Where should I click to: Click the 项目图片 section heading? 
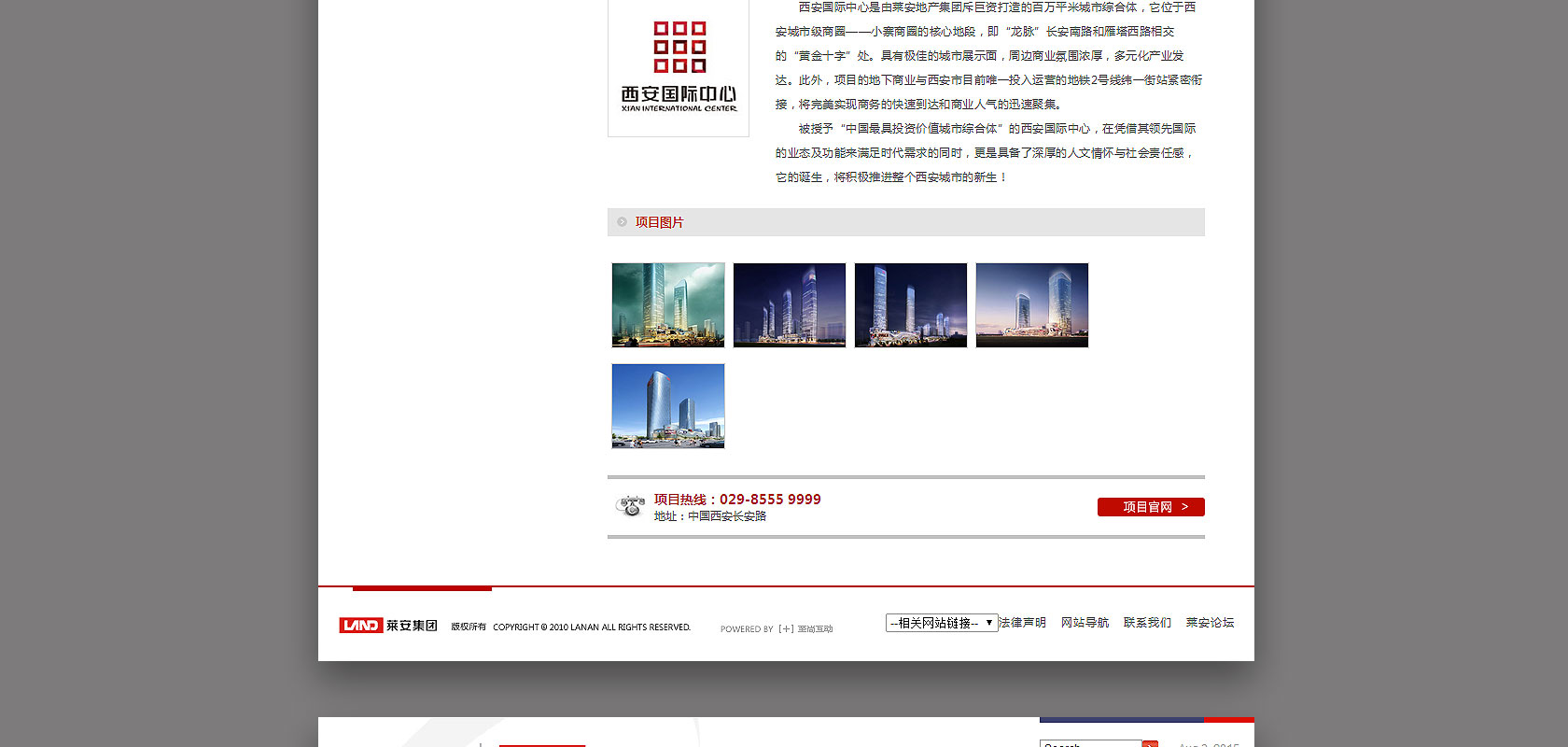click(x=660, y=222)
